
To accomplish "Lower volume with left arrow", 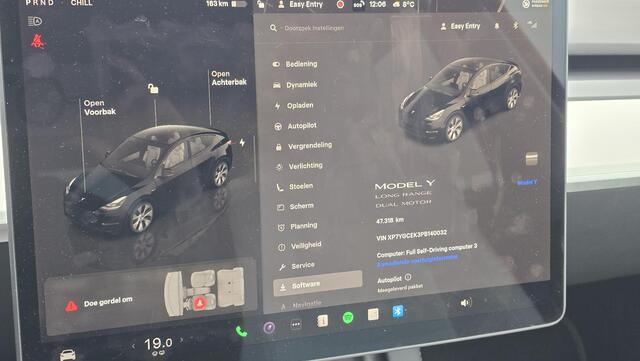I will point(448,305).
